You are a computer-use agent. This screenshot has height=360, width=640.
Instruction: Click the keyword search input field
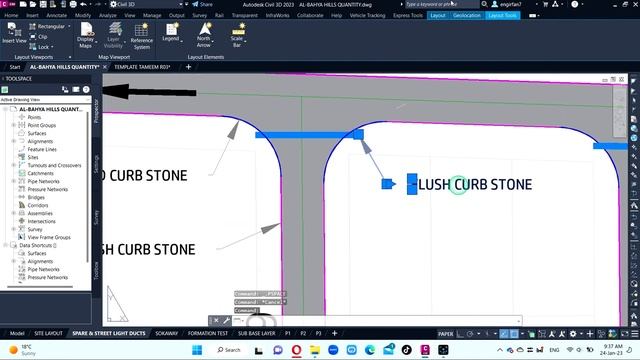tap(442, 4)
